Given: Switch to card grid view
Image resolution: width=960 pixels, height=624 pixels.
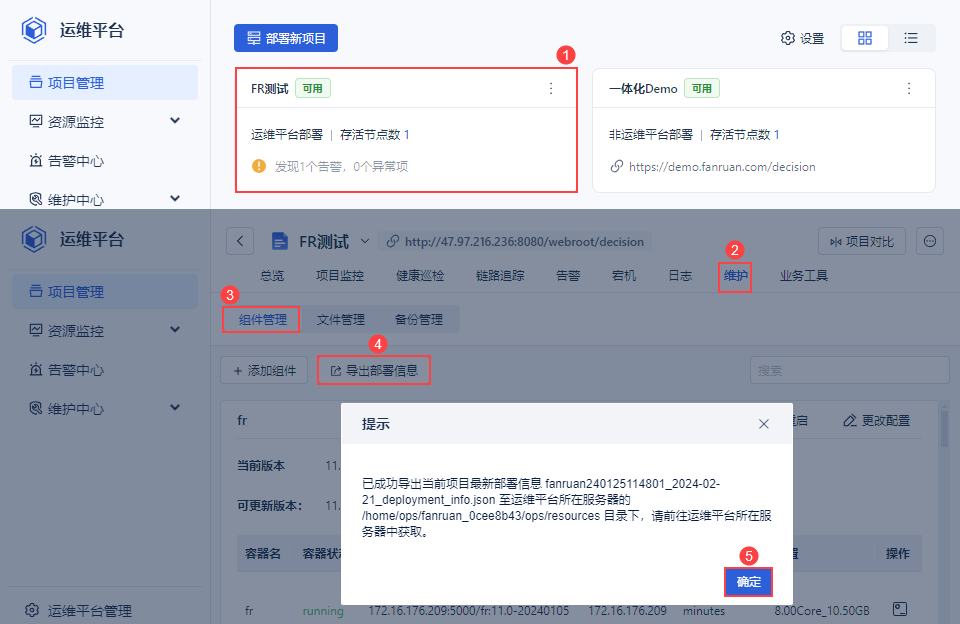Looking at the screenshot, I should pyautogui.click(x=864, y=38).
